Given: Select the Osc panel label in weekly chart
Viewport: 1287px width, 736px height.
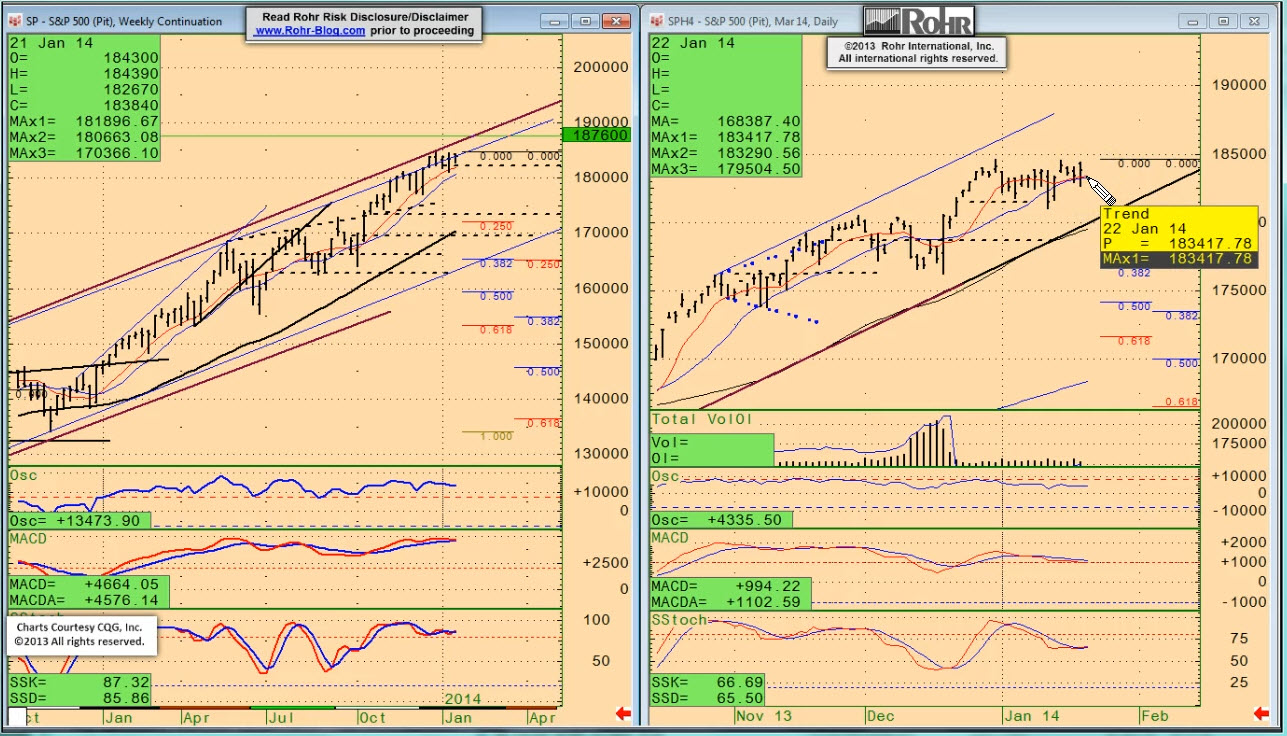Looking at the screenshot, I should click(23, 475).
